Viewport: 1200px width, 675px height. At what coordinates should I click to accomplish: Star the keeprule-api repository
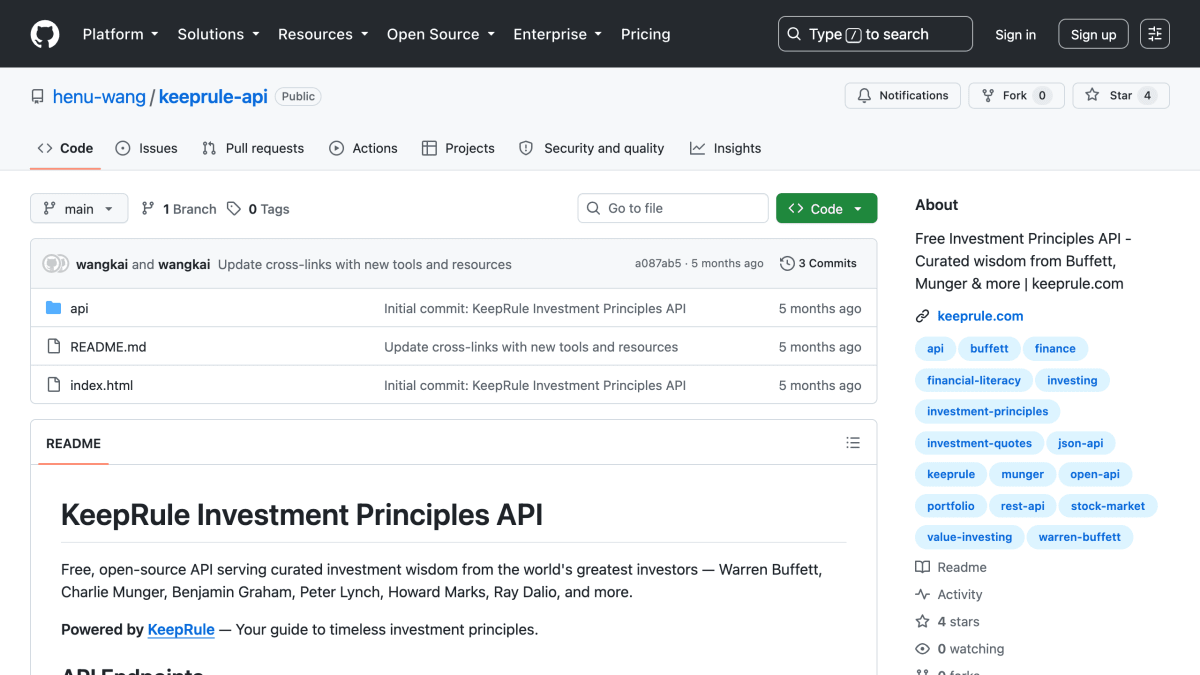point(1121,96)
